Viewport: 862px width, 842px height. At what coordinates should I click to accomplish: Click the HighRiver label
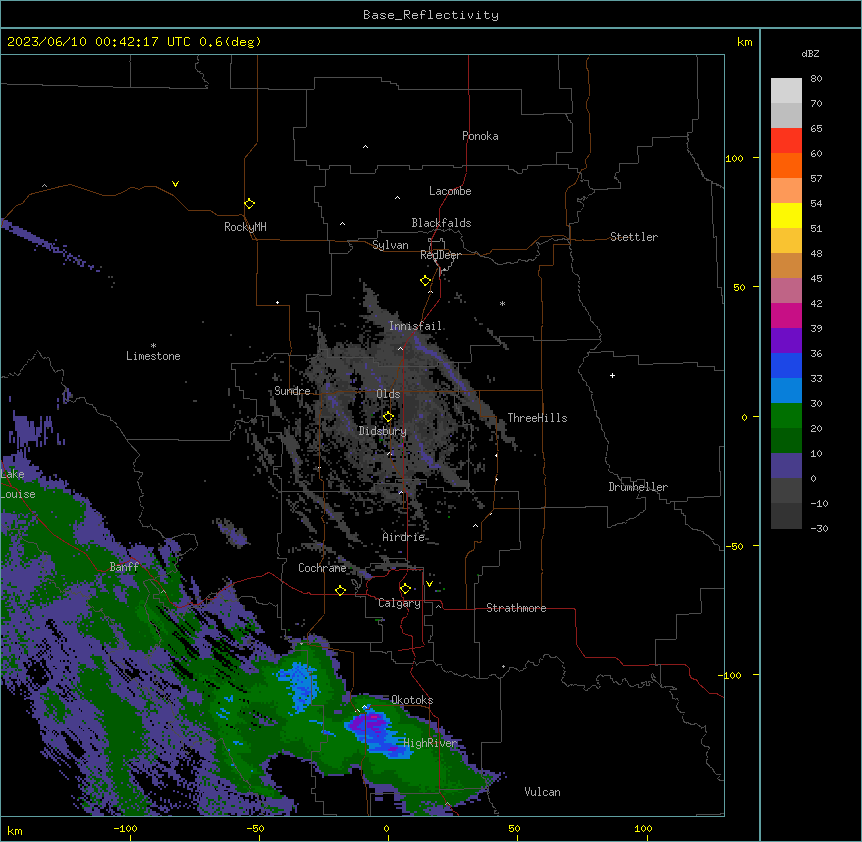[430, 743]
